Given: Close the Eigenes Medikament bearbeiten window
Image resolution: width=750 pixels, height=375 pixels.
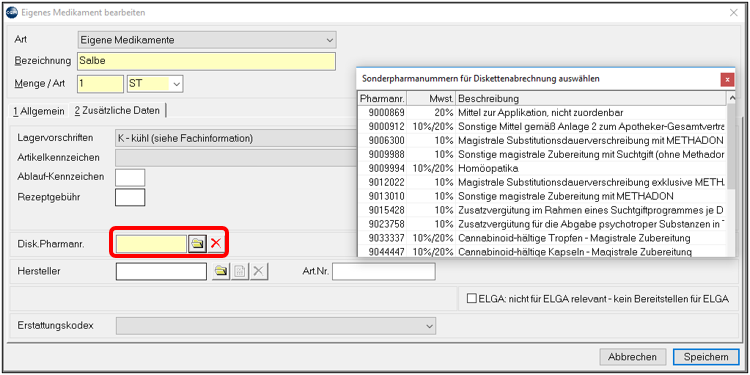Looking at the screenshot, I should tap(733, 13).
